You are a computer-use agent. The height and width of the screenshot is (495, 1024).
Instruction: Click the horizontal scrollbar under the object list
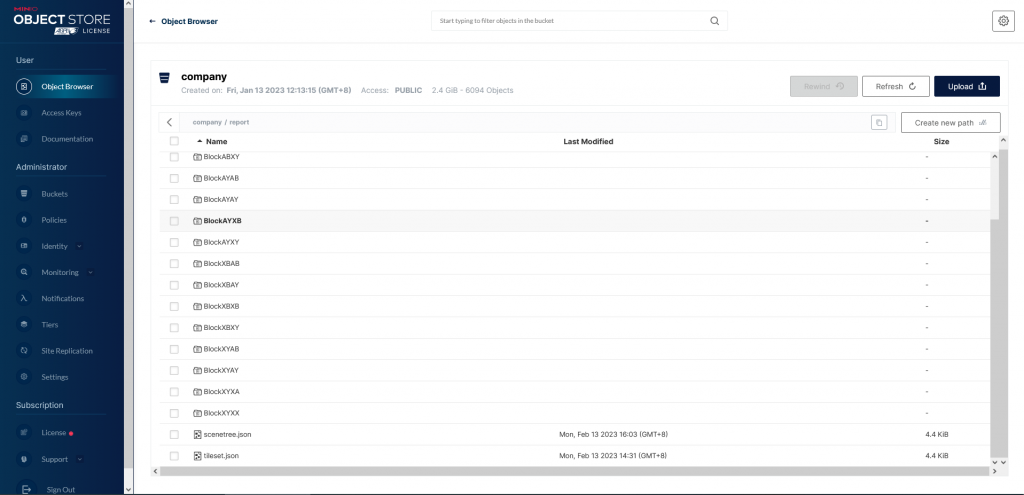(570, 470)
